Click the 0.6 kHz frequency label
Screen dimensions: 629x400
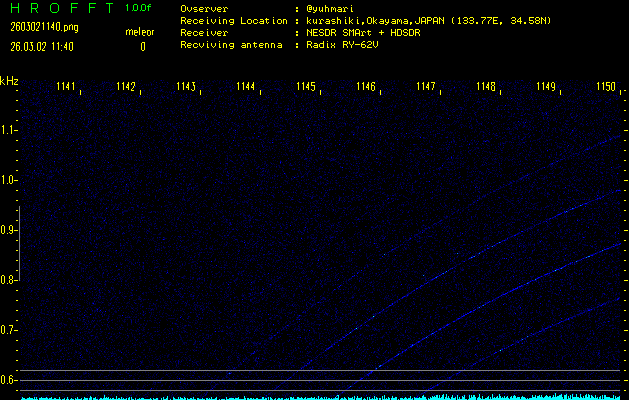[x=9, y=380]
